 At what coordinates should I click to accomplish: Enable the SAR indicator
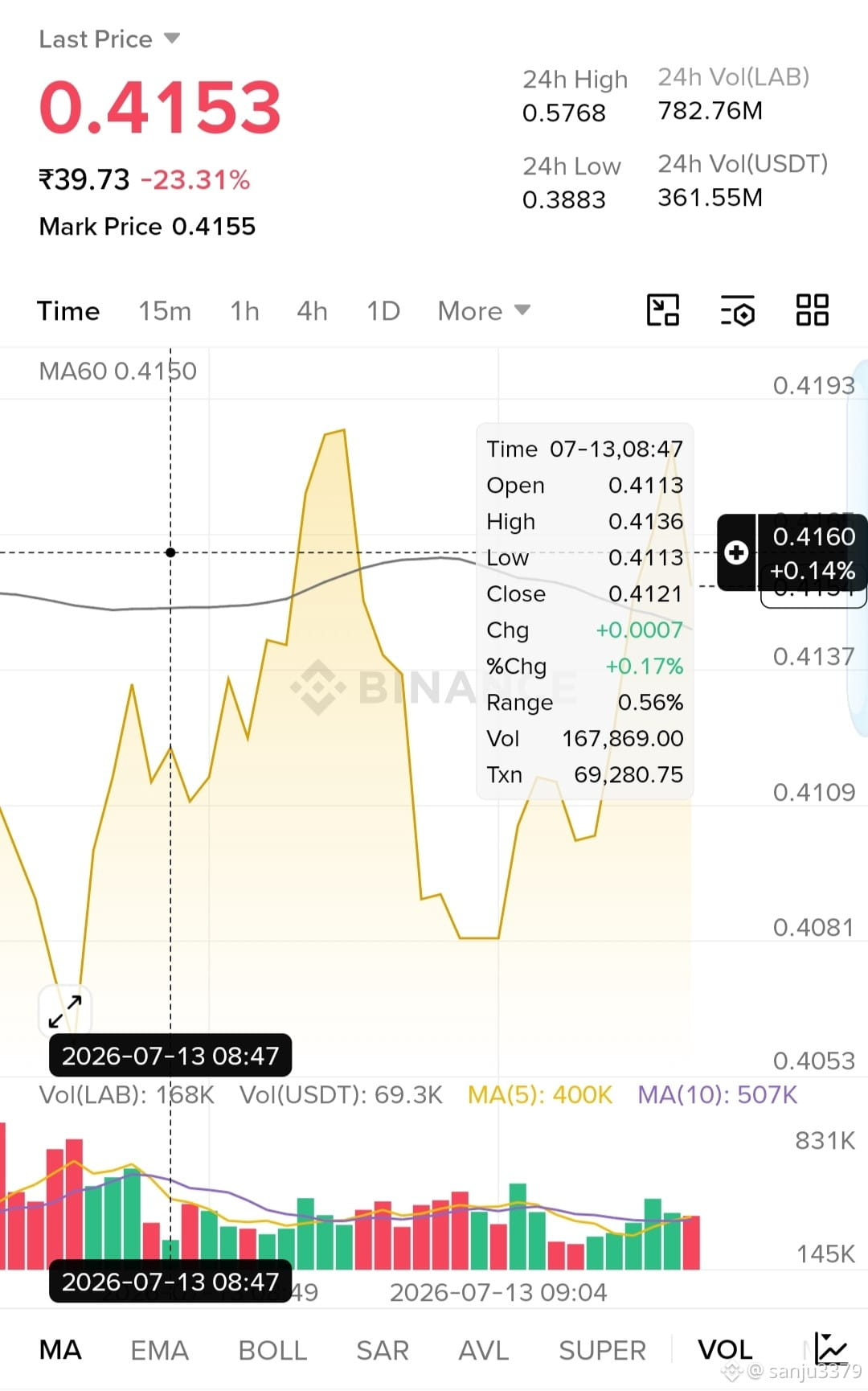pos(383,1350)
